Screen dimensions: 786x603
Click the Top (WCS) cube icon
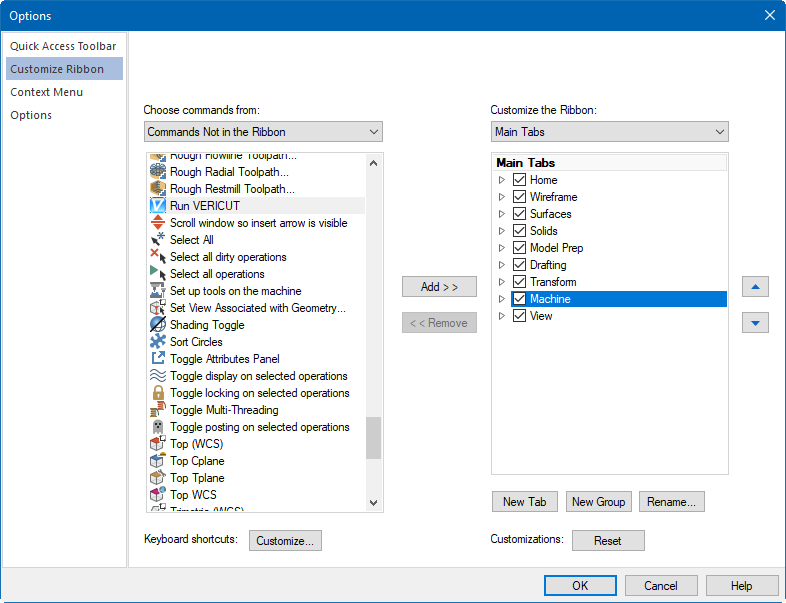[x=157, y=444]
